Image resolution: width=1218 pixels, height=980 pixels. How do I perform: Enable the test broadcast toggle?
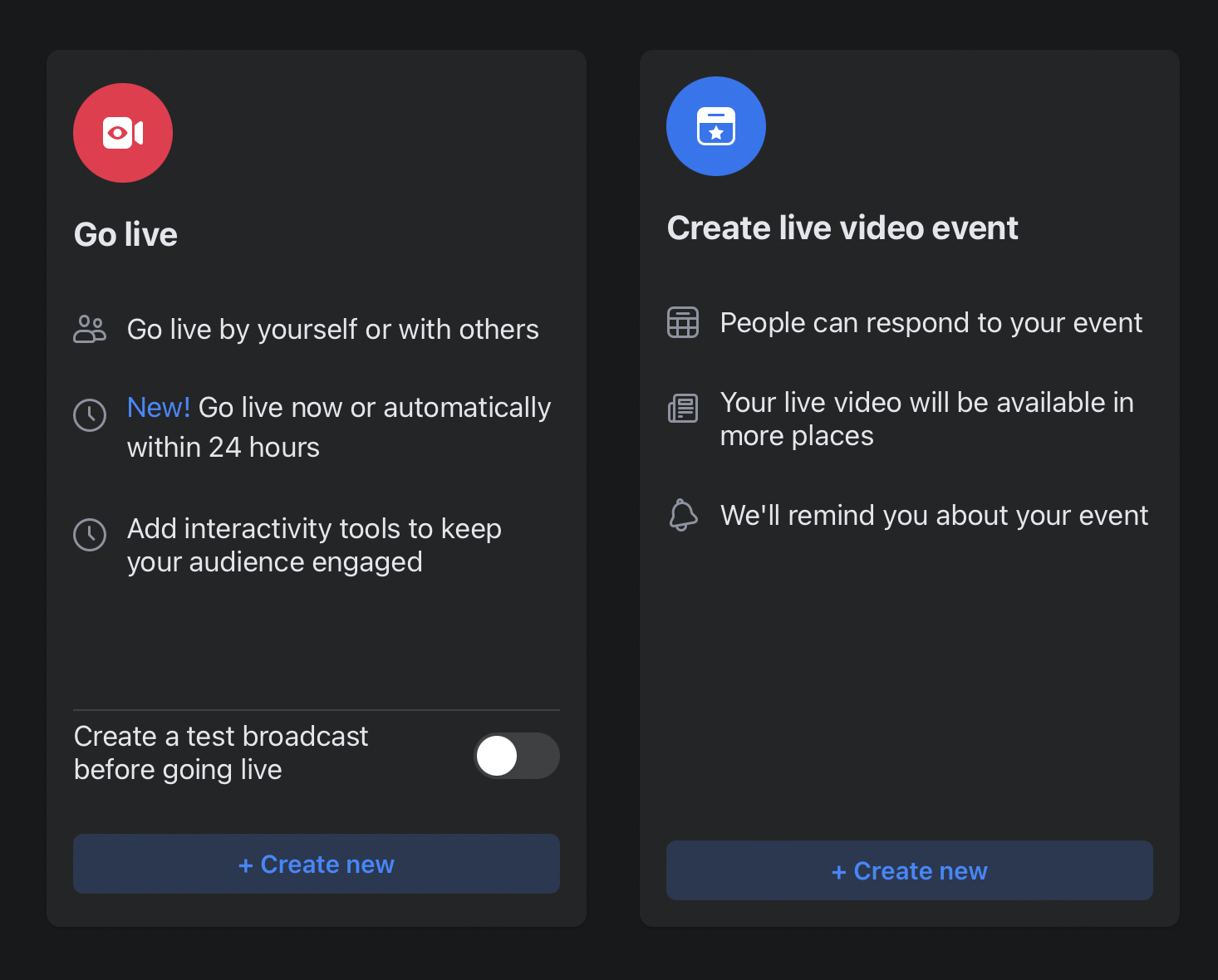(517, 756)
